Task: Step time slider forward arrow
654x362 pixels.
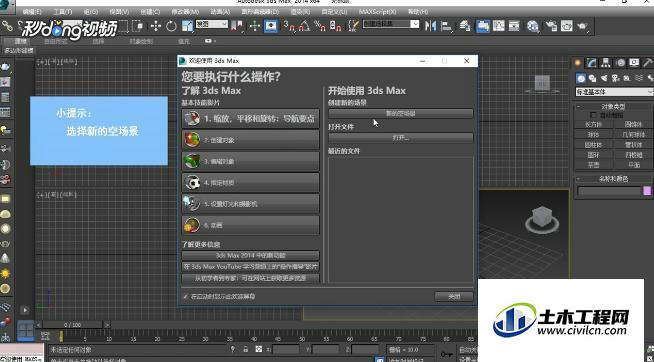Action: (x=107, y=324)
